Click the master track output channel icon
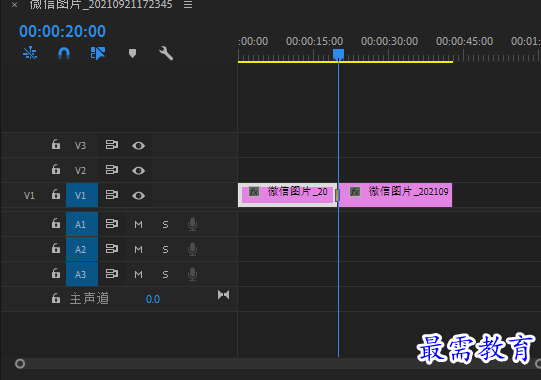 223,295
